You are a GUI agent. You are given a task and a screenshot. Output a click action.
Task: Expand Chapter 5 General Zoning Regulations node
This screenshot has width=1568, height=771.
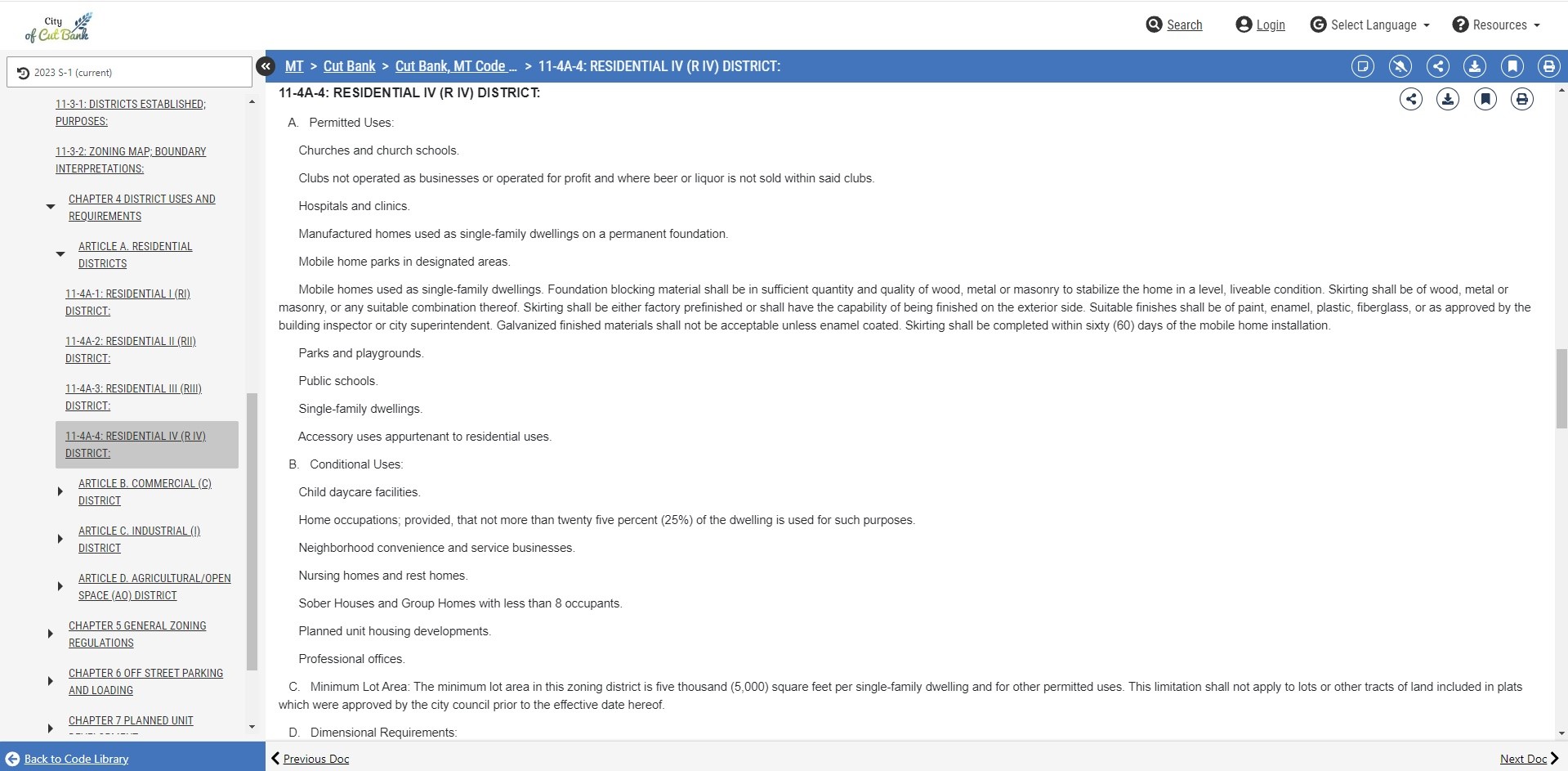point(50,634)
